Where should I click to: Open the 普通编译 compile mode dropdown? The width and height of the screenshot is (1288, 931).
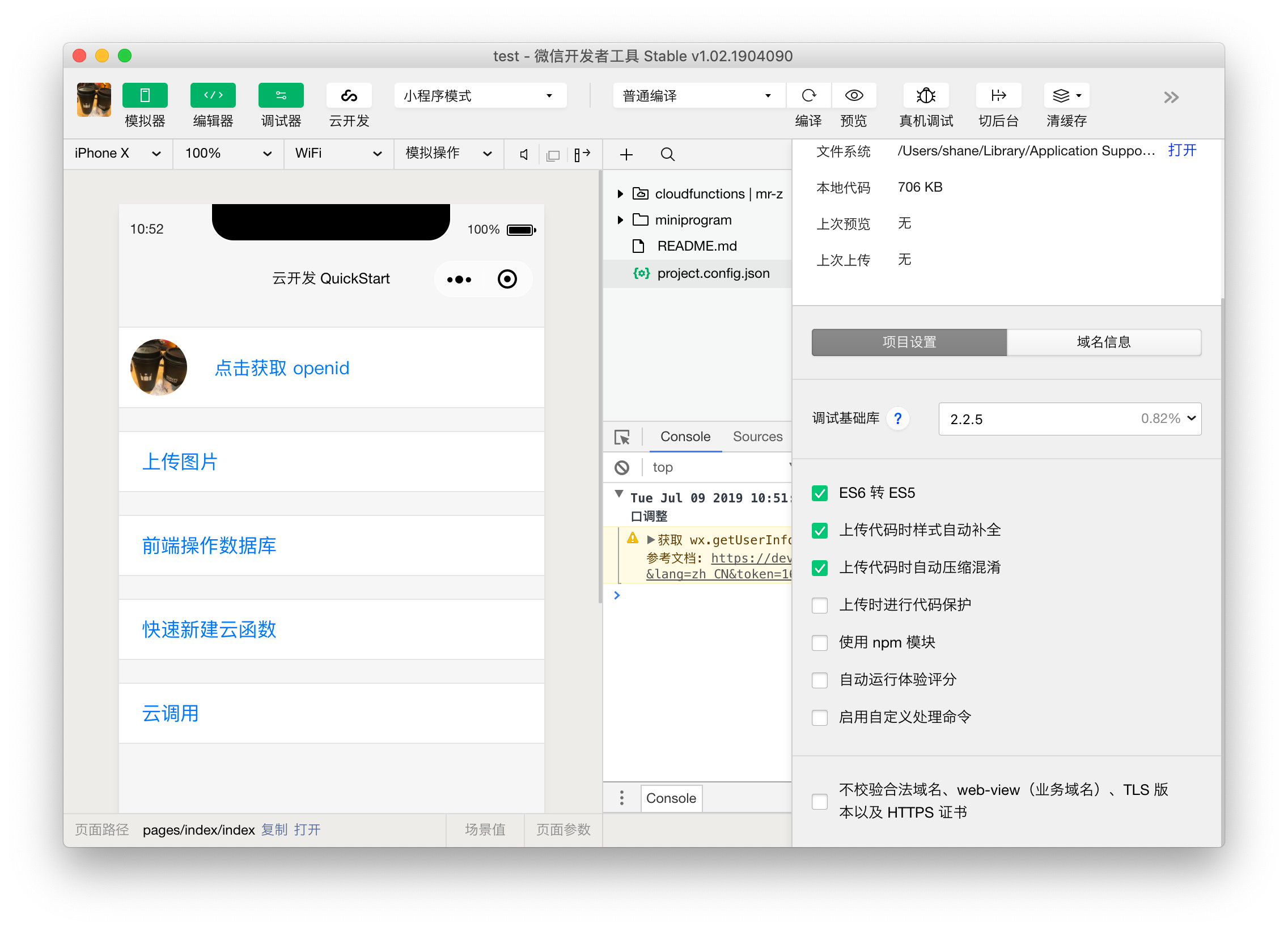click(x=699, y=95)
